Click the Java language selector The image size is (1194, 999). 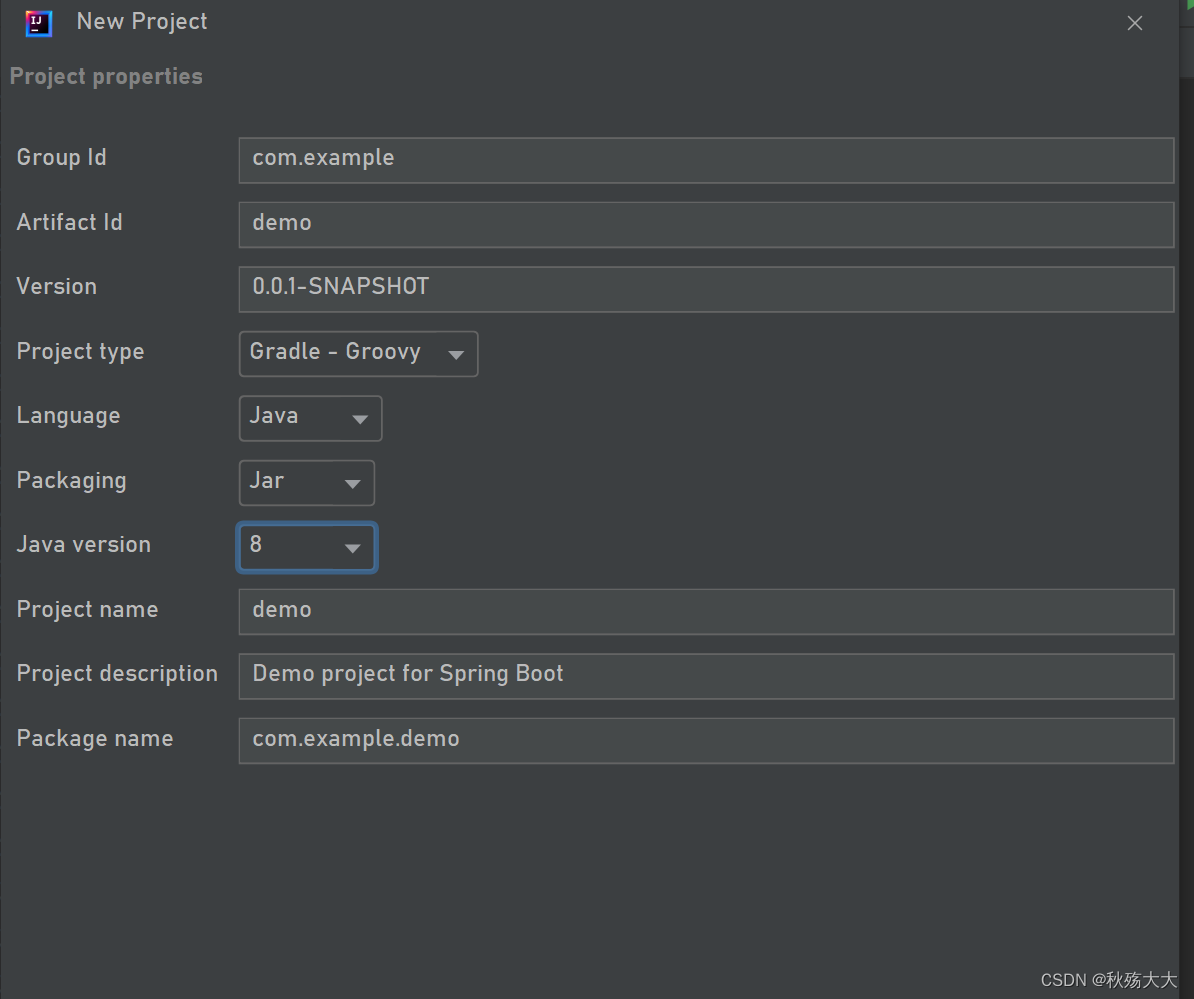pos(295,418)
